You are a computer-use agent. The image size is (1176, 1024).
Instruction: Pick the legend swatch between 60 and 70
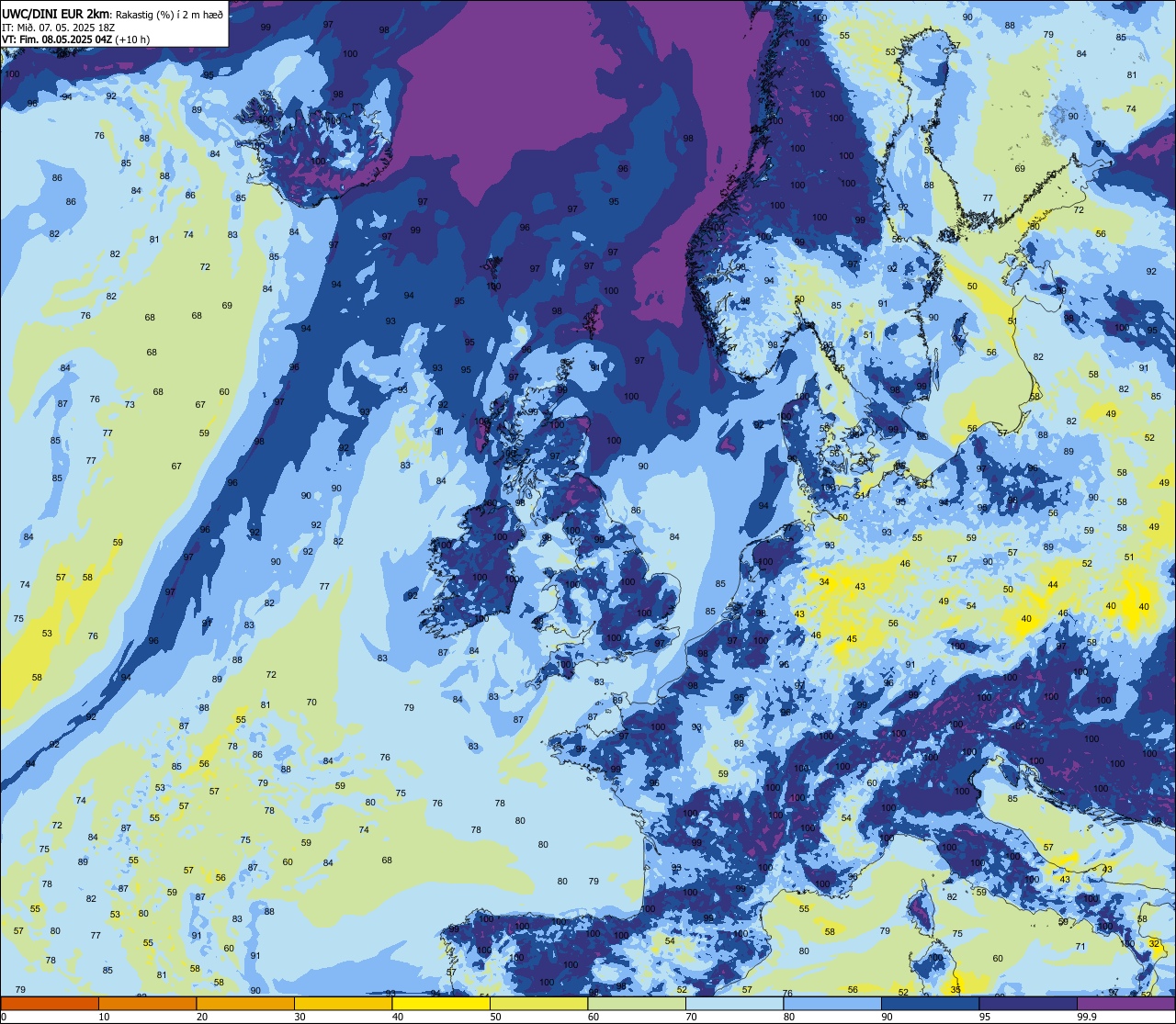(x=637, y=1003)
